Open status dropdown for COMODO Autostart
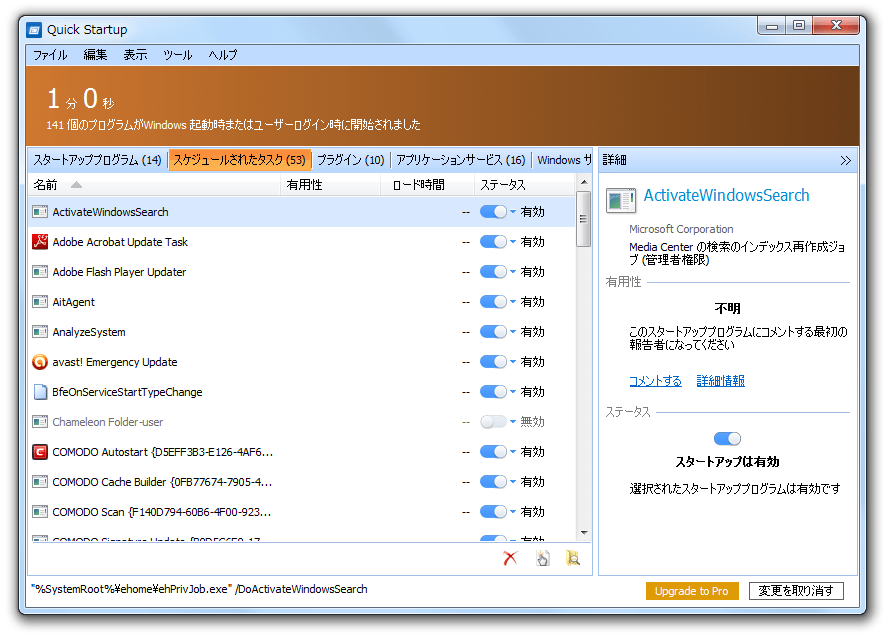The height and width of the screenshot is (637, 887). (x=513, y=451)
